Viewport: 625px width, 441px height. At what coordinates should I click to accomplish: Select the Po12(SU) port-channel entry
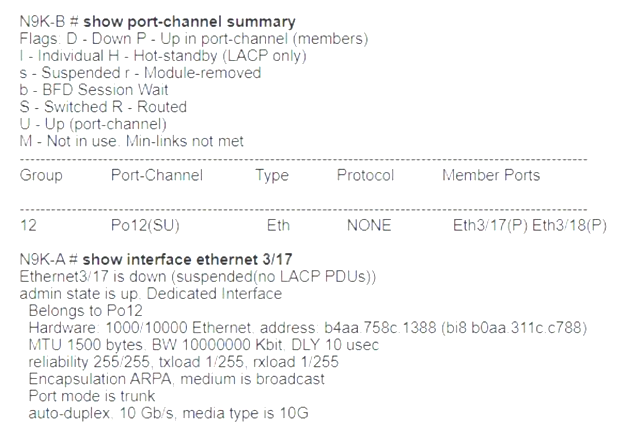point(142,226)
